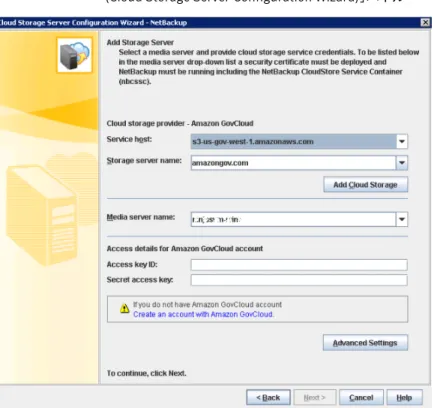Screen dimensions: 434x408
Task: Click the To continue, click Next text
Action: tap(146, 373)
